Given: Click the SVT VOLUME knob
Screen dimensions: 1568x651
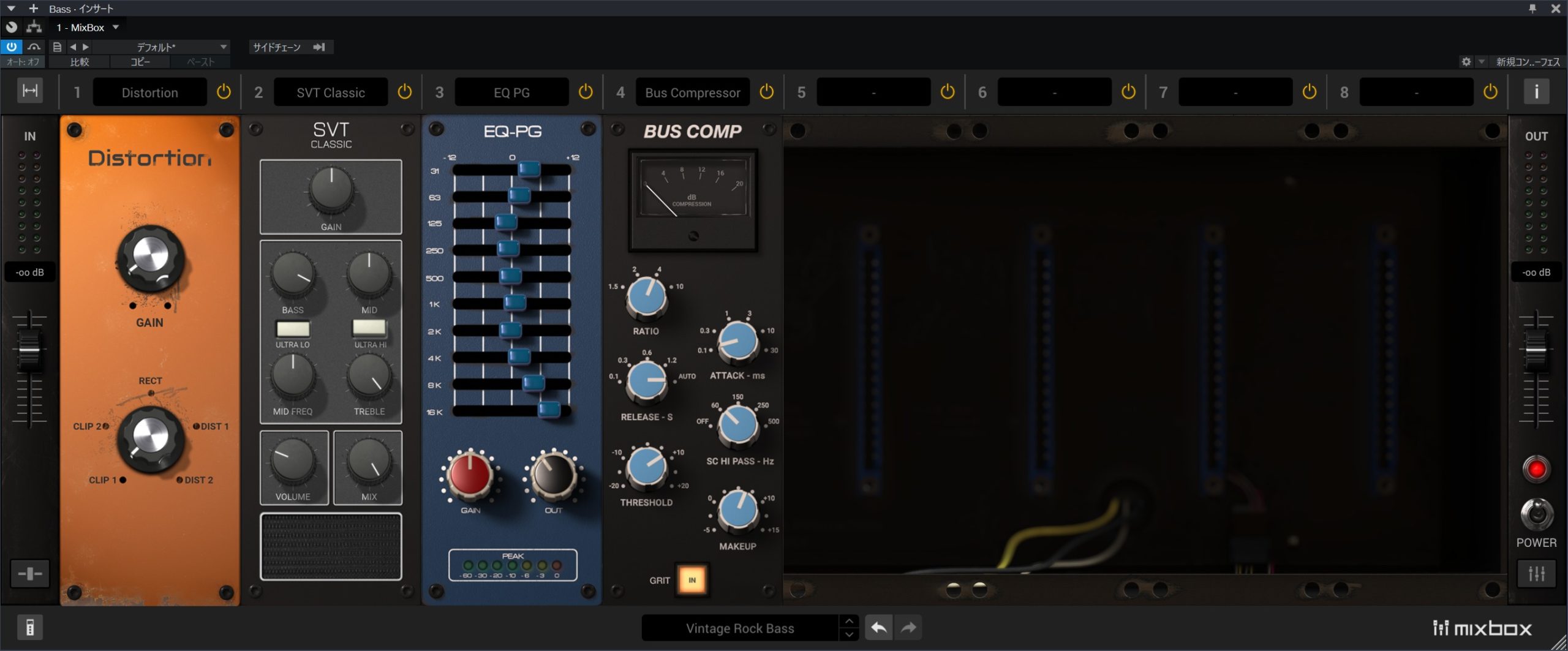Looking at the screenshot, I should pyautogui.click(x=293, y=461).
